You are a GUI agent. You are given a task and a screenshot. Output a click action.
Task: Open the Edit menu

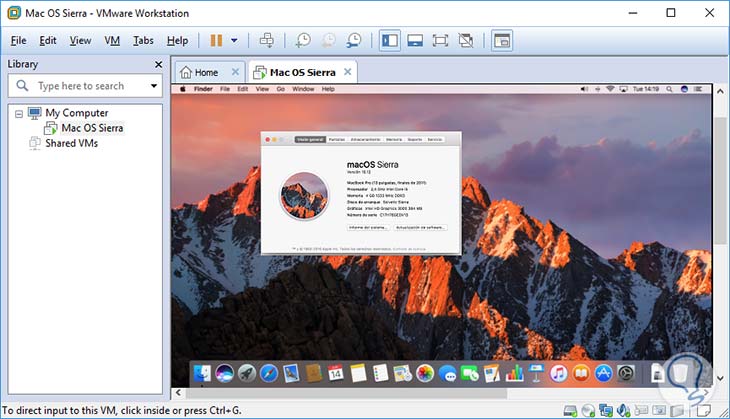[x=47, y=41]
